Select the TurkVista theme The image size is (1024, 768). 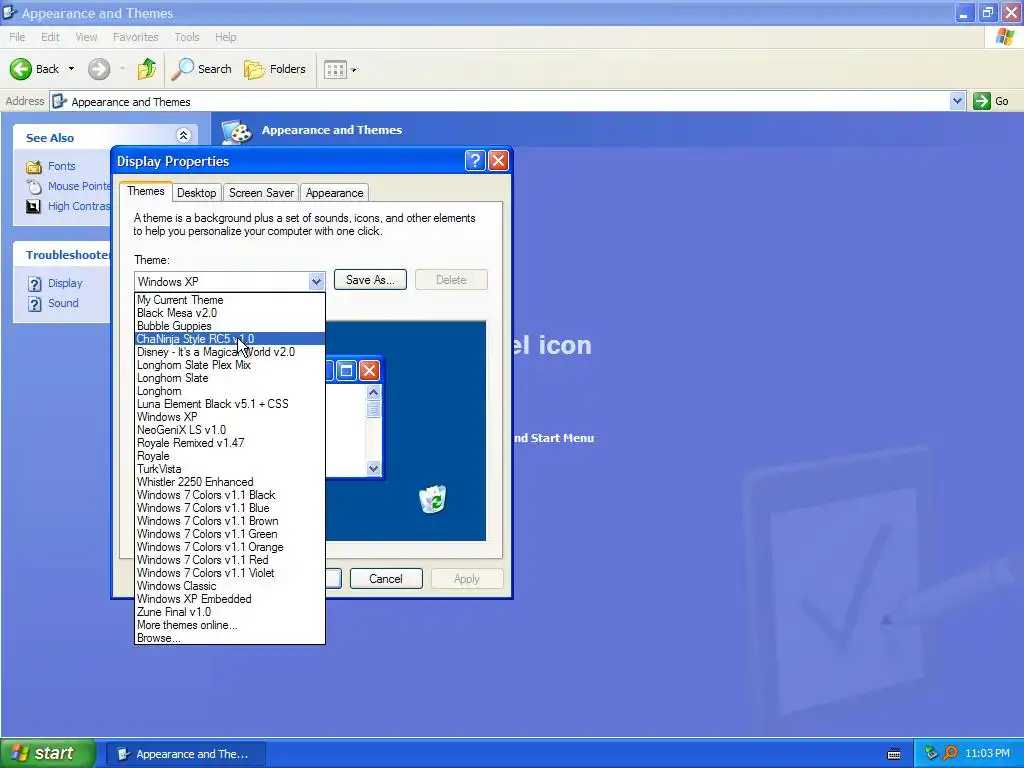click(229, 469)
